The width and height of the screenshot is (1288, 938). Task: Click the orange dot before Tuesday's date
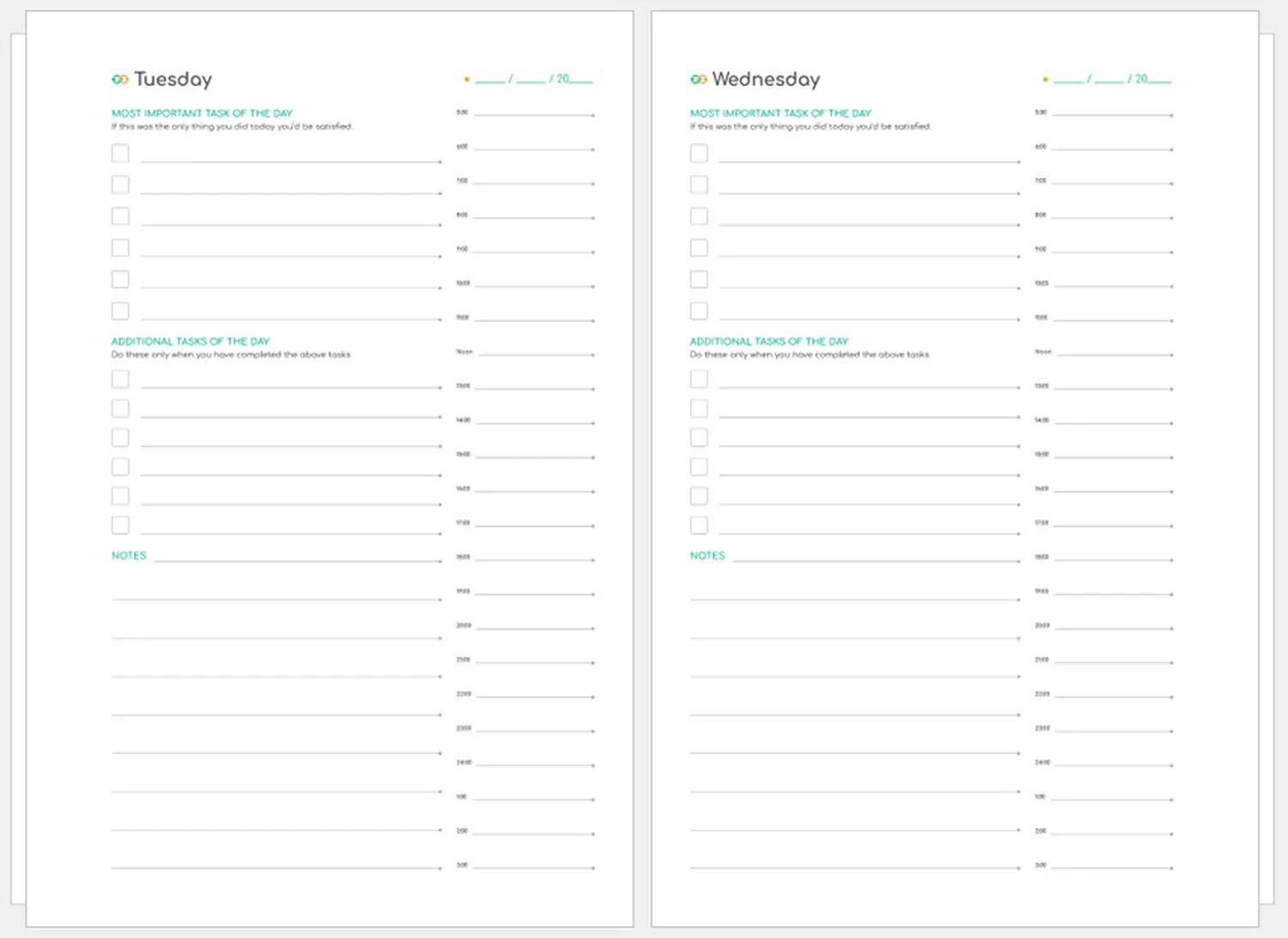[x=466, y=79]
